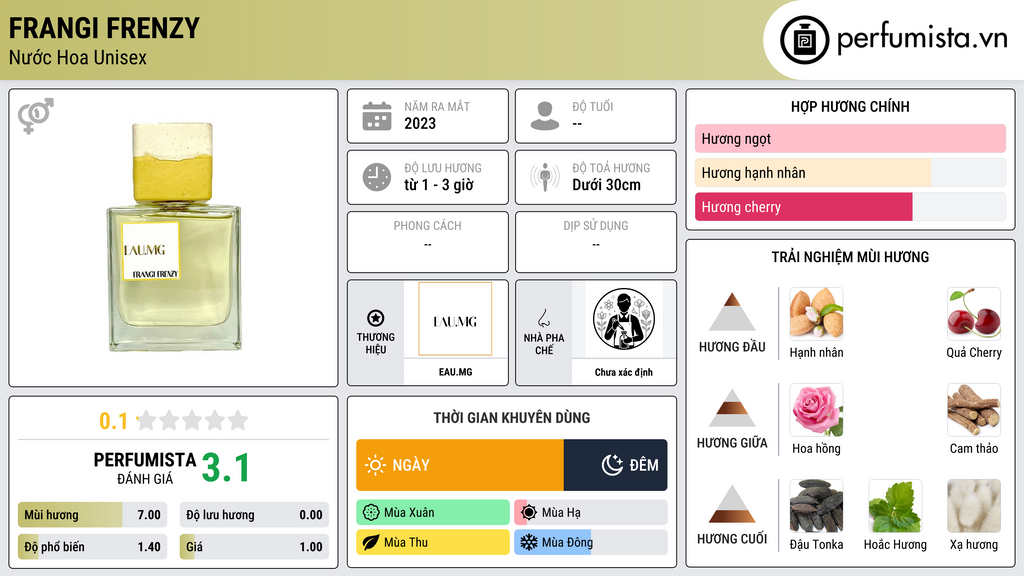Image resolution: width=1024 pixels, height=576 pixels.
Task: Click the FRANGI FRENZY title
Action: click(x=104, y=28)
